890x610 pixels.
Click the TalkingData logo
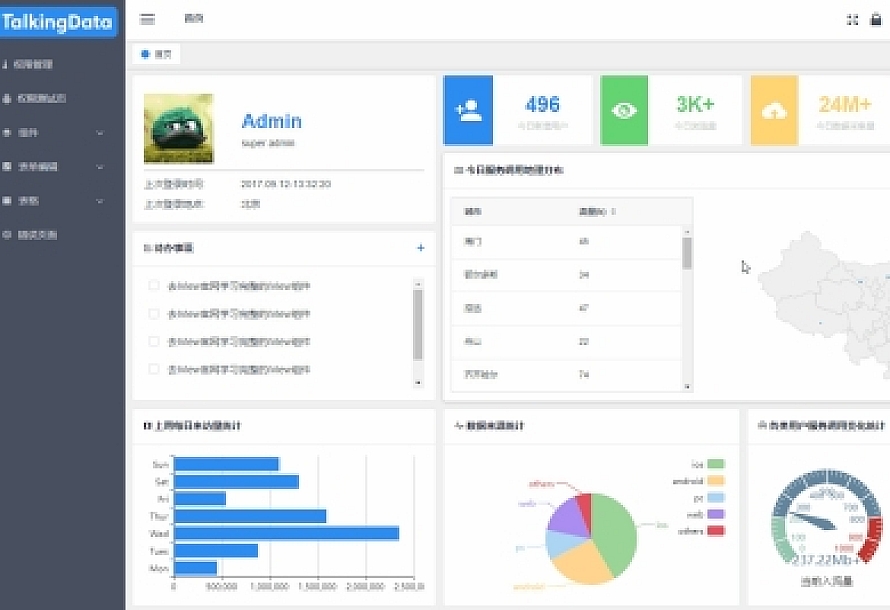click(59, 21)
